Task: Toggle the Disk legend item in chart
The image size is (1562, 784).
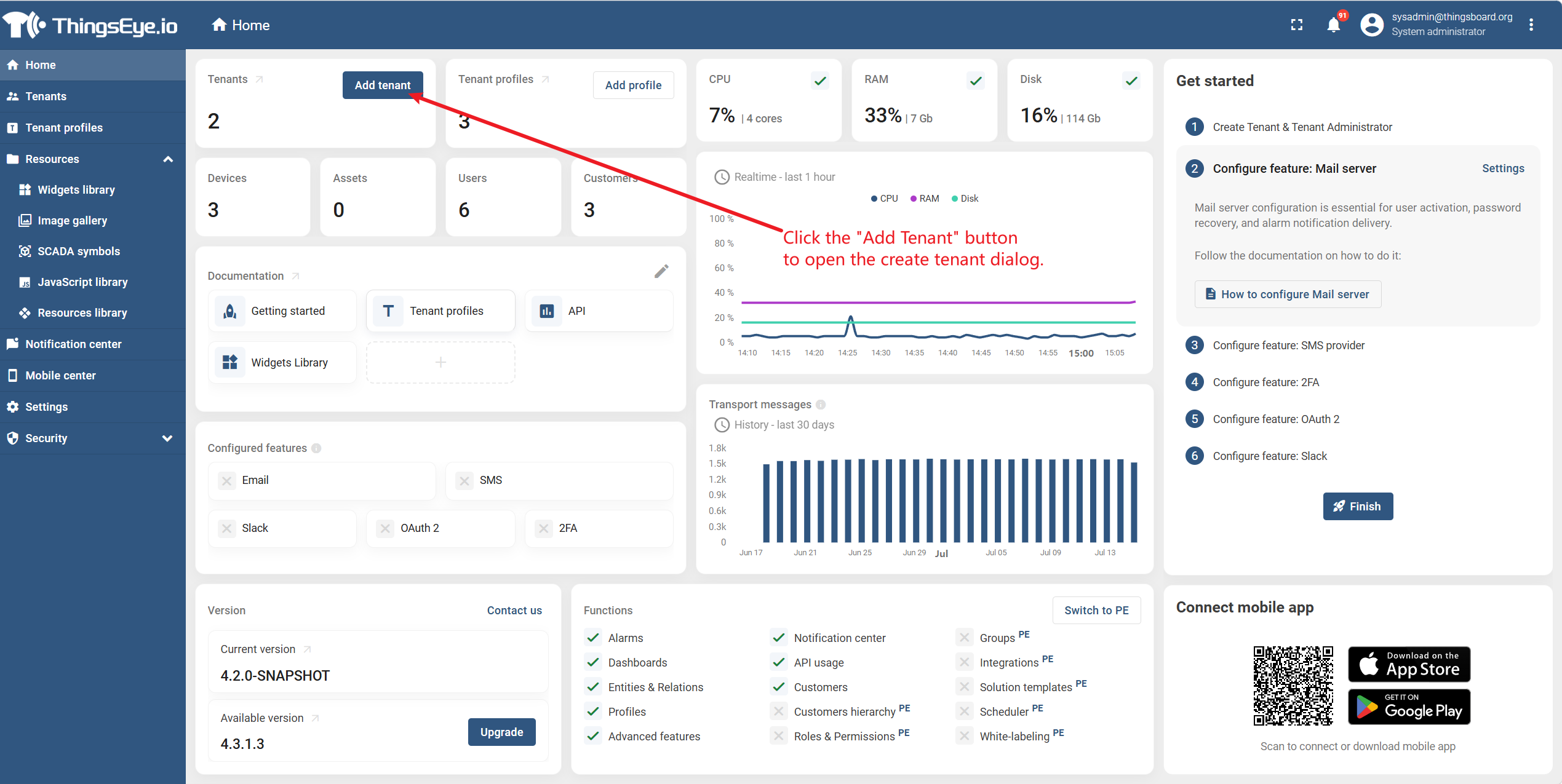Action: 965,199
